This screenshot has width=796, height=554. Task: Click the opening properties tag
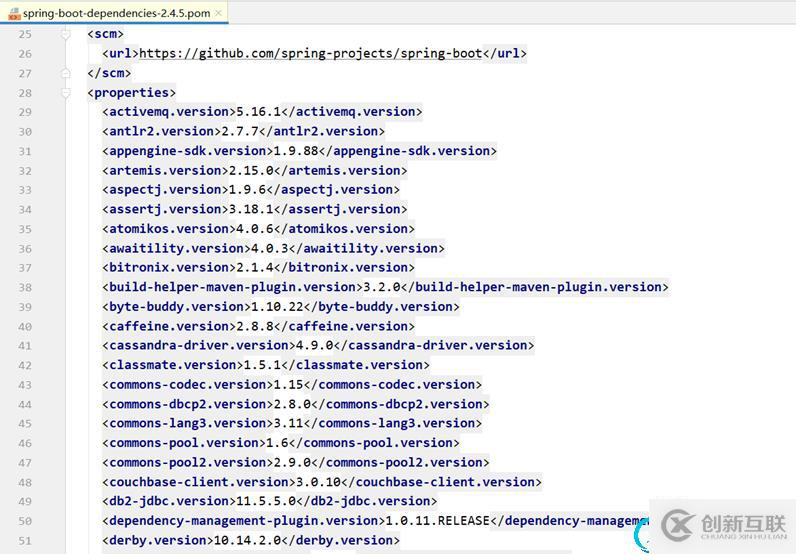click(131, 92)
